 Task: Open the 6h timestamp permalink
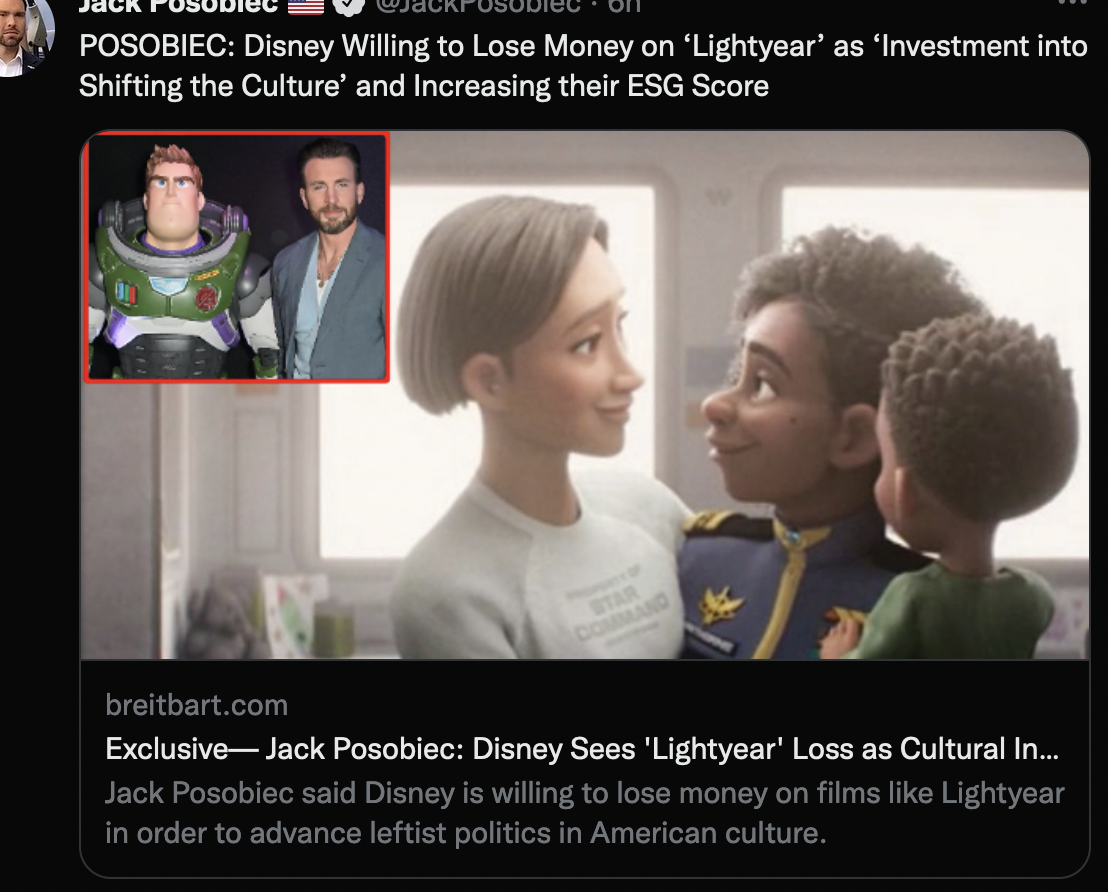click(625, 6)
